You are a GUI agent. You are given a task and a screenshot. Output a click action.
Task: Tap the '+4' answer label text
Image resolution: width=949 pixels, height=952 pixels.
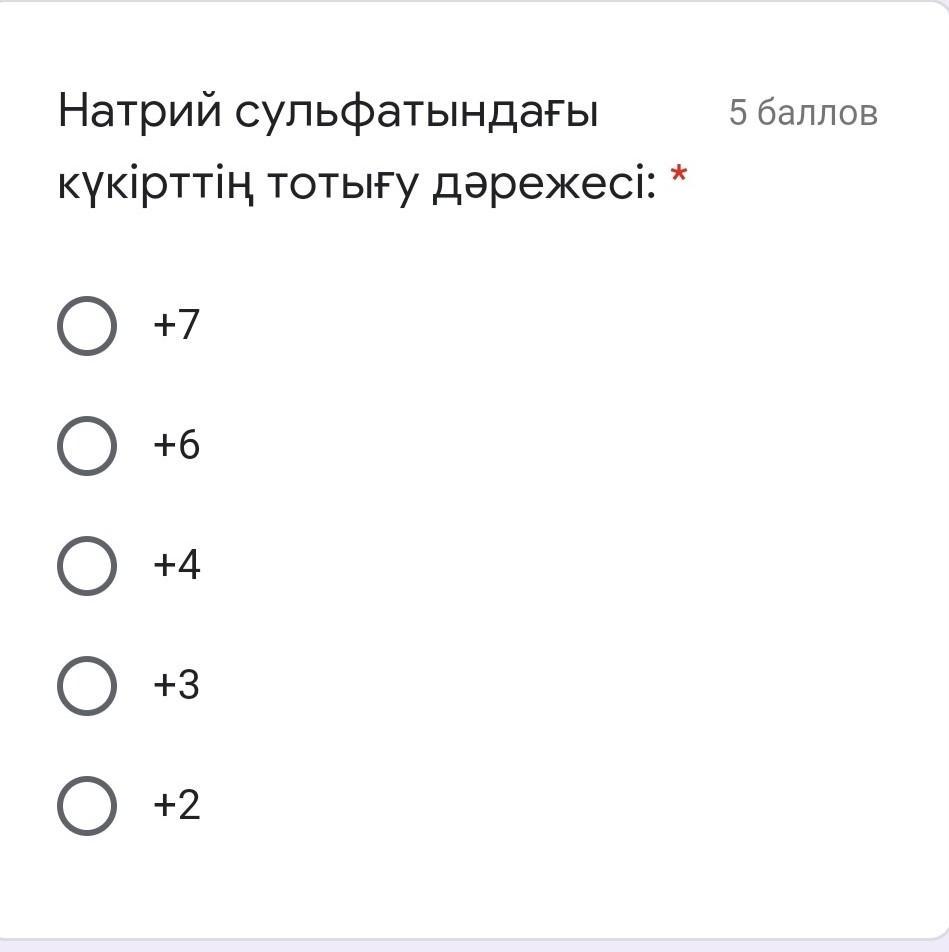(x=176, y=566)
